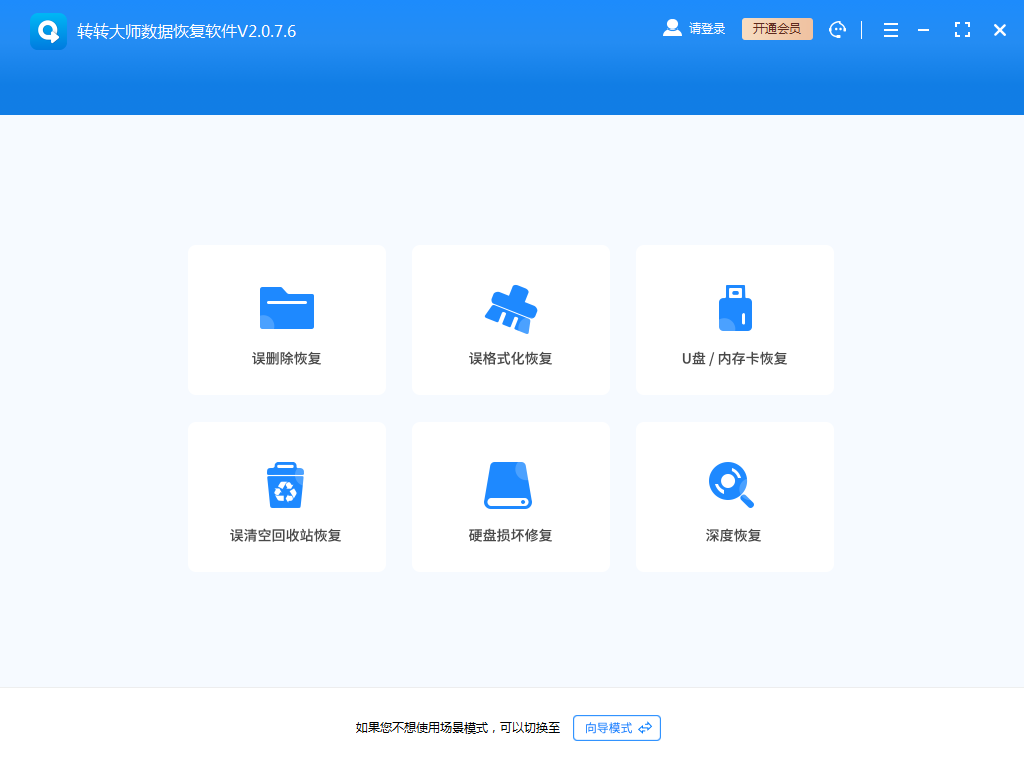Select the 硬盘损坏修复 hard disk icon
1024x768 pixels.
tap(510, 483)
